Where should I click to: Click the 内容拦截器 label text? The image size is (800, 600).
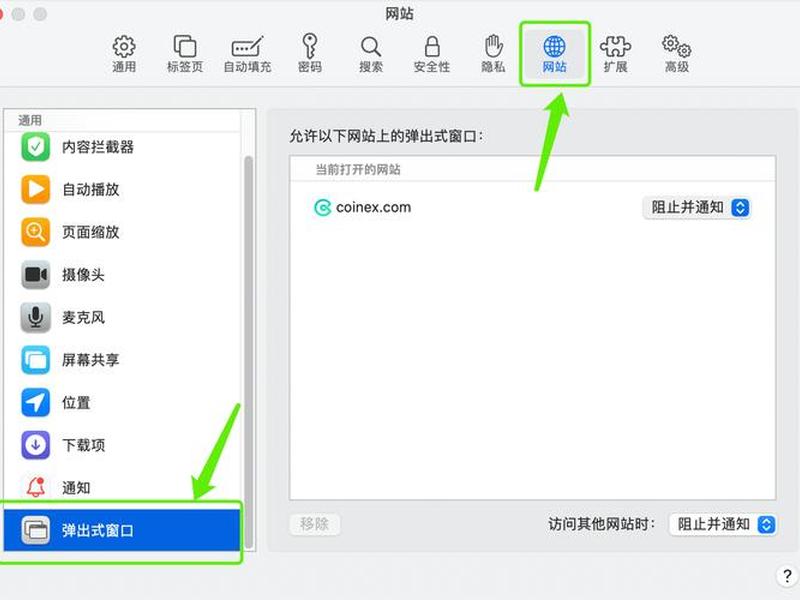(98, 147)
